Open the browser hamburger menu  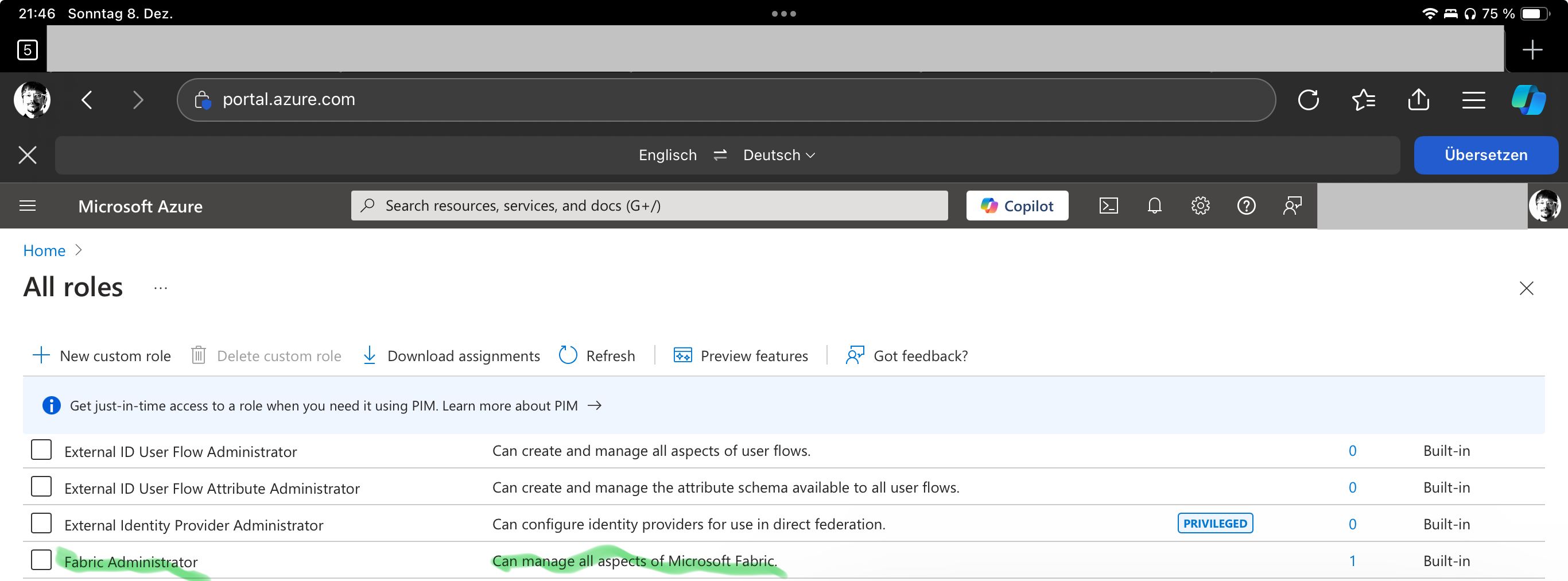(x=1474, y=100)
